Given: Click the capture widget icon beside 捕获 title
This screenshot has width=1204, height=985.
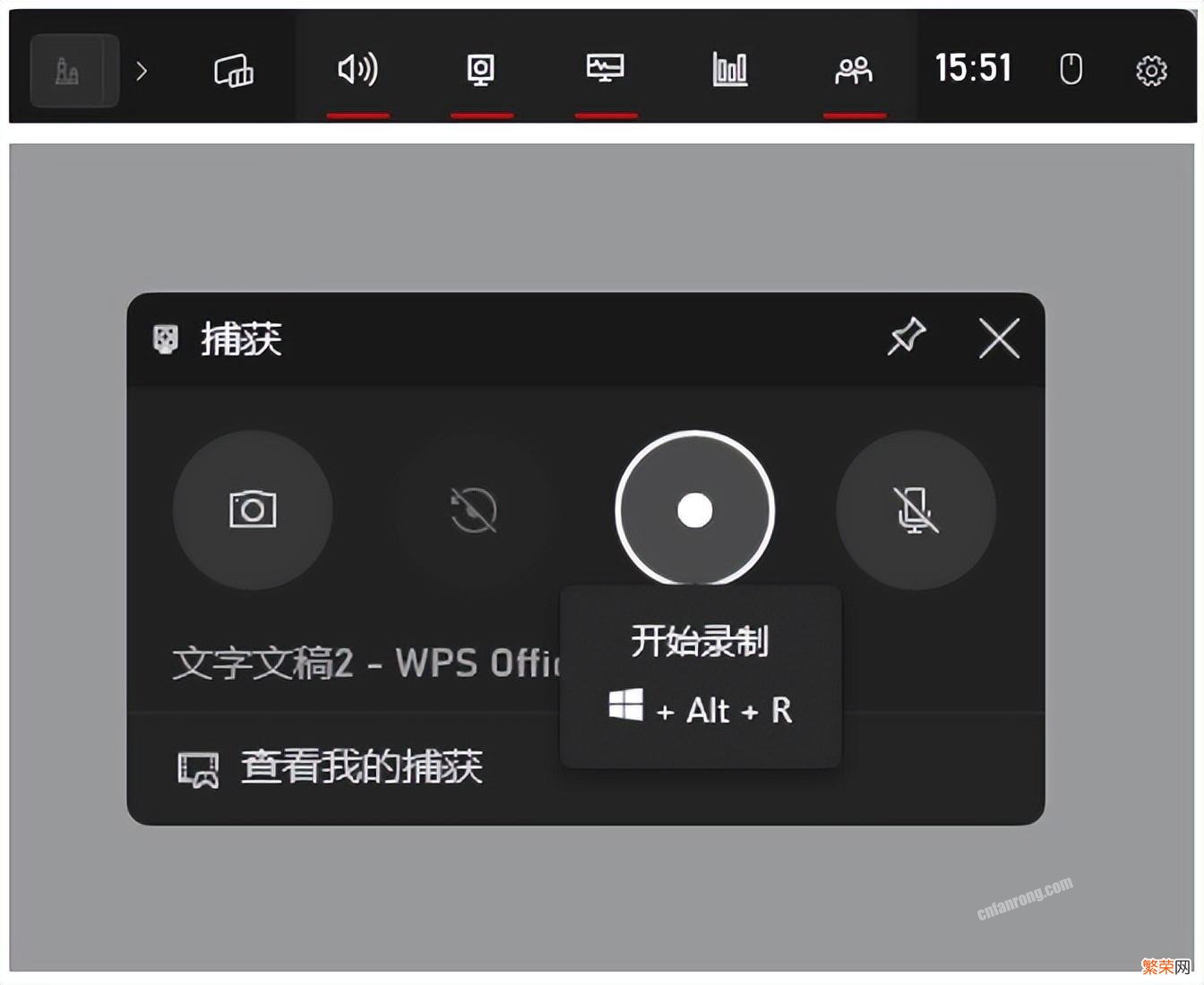Looking at the screenshot, I should tap(166, 339).
